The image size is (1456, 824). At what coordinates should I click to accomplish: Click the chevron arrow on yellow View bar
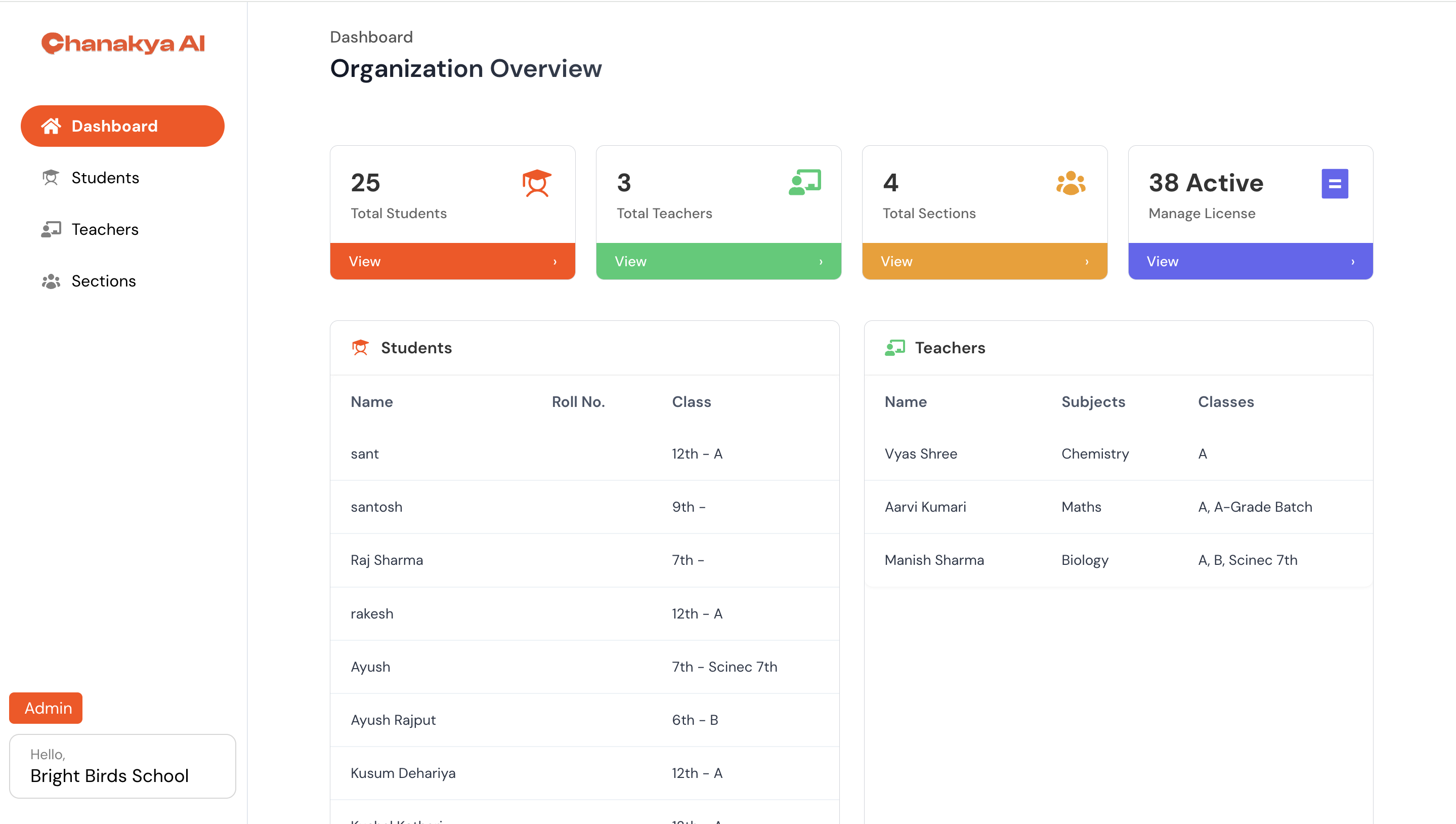(1087, 262)
